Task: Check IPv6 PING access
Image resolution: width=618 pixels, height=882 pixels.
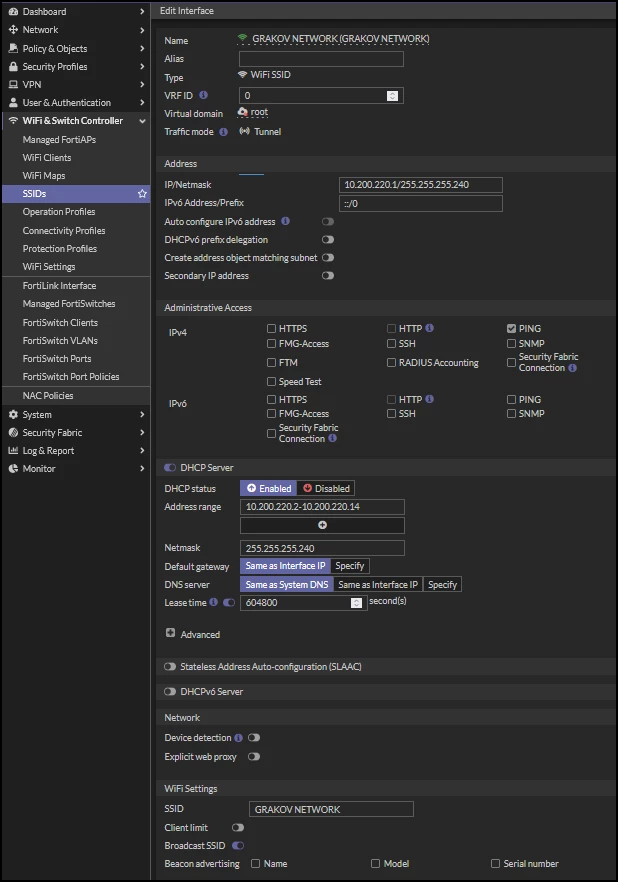Action: (511, 399)
